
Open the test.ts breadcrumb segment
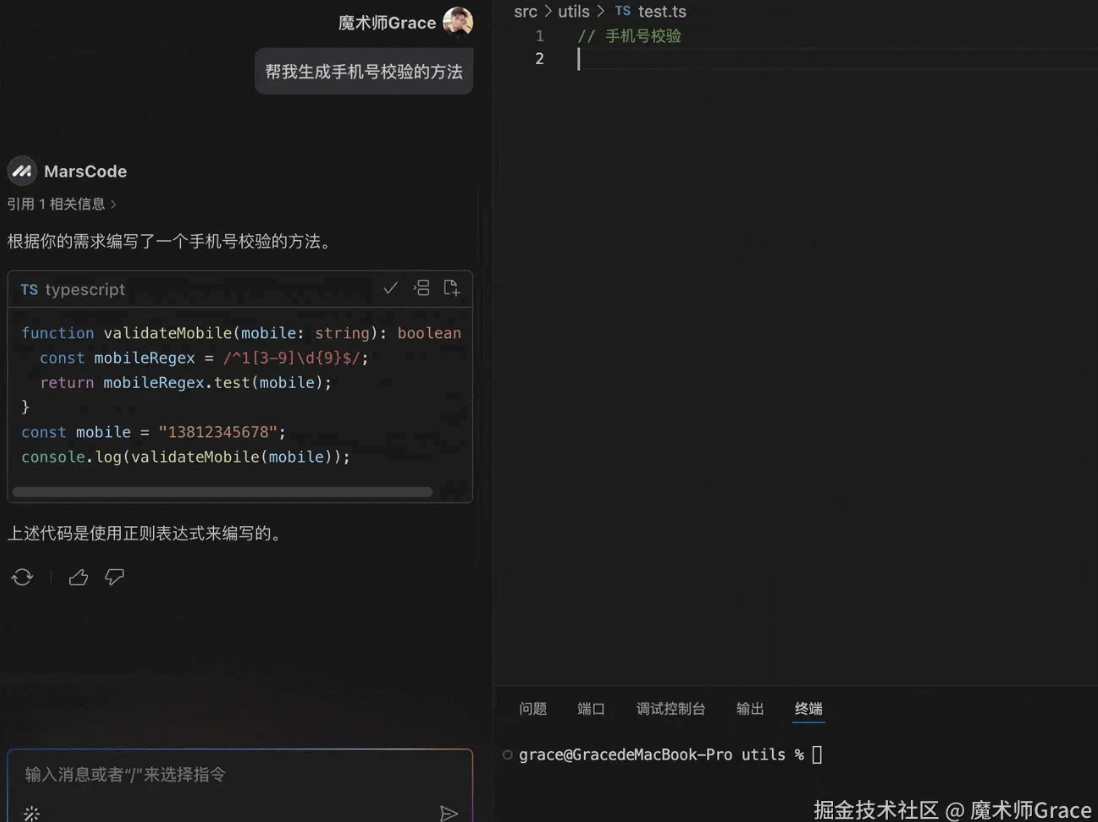point(662,11)
